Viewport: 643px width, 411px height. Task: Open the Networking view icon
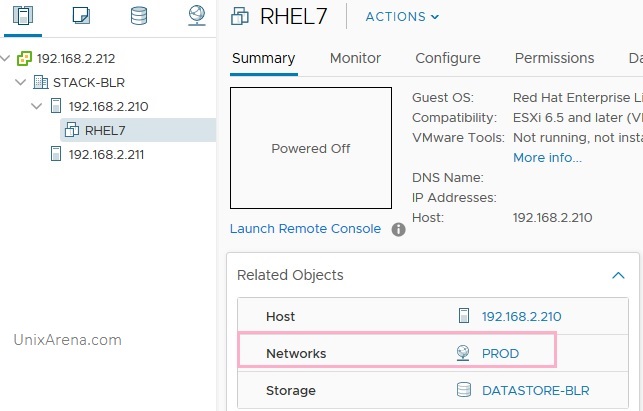(197, 15)
